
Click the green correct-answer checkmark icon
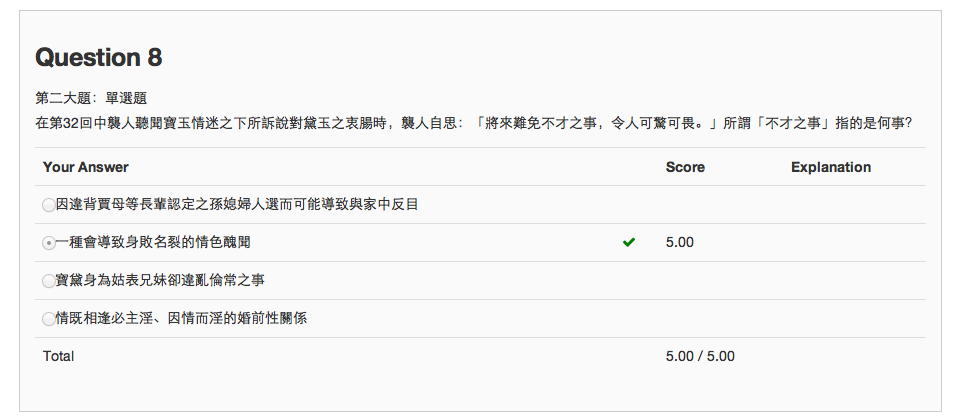coord(628,242)
